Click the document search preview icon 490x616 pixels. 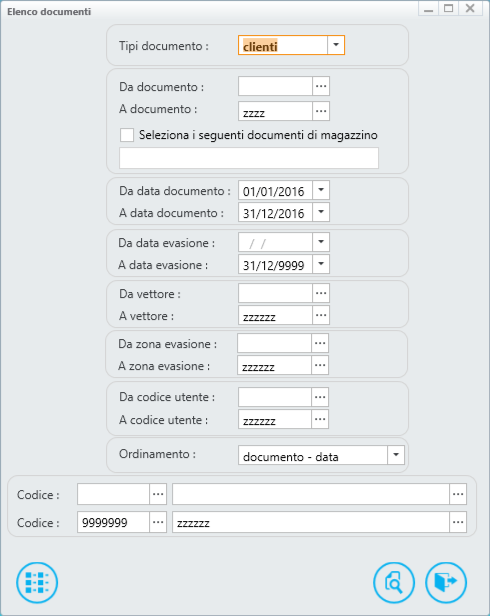click(394, 582)
